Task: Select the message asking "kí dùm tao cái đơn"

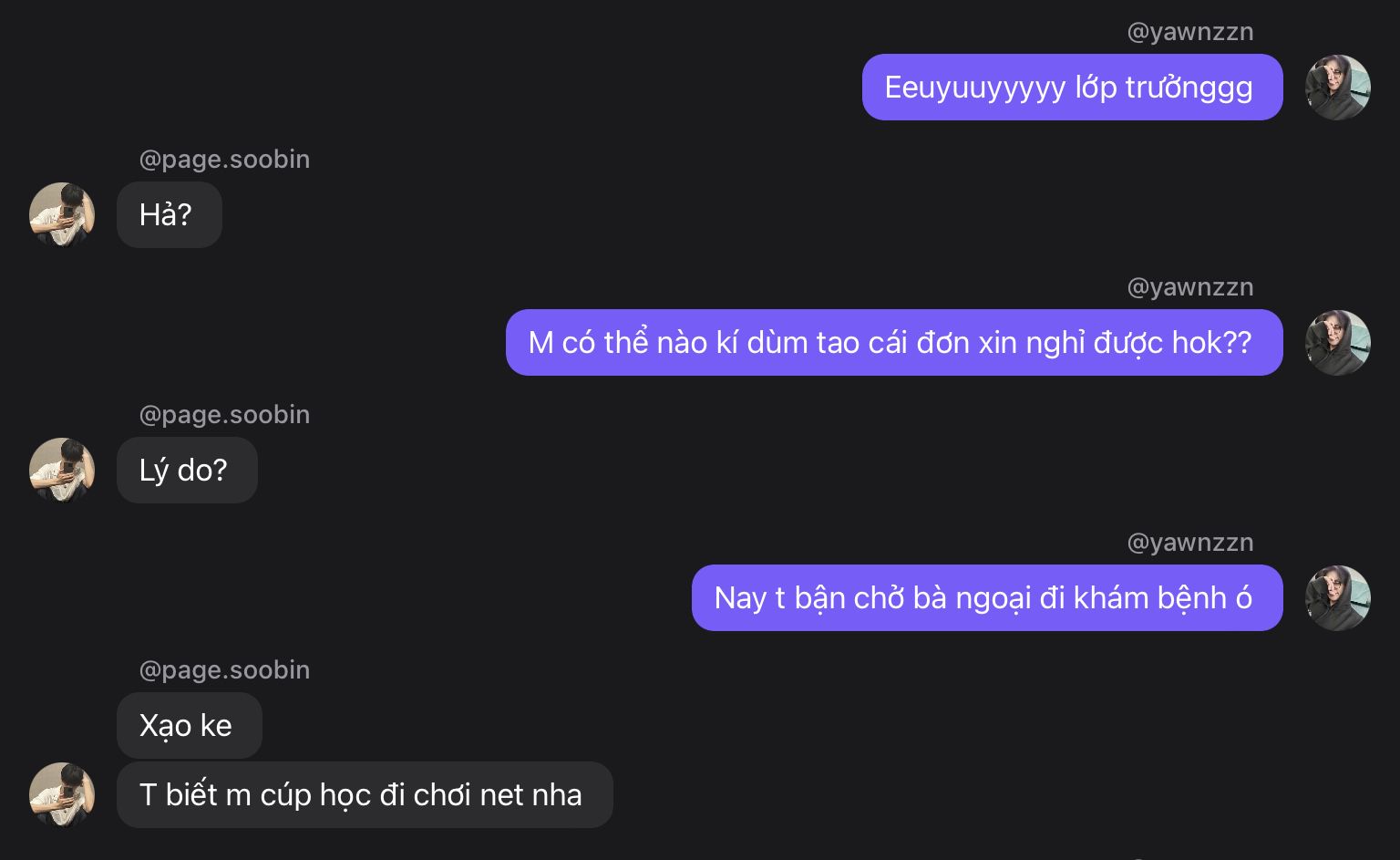Action: (893, 343)
